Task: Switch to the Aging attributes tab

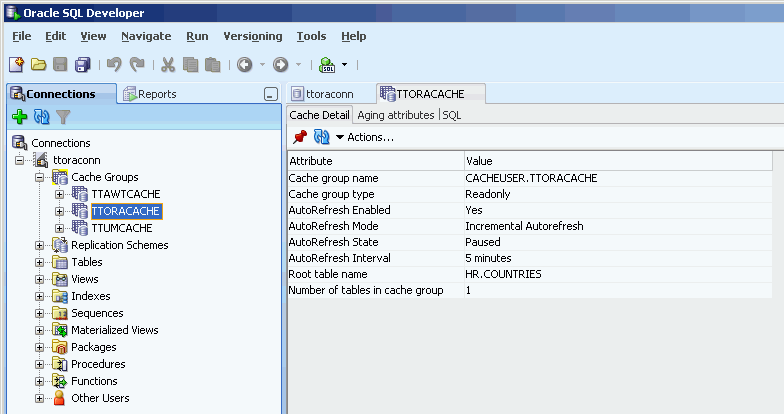Action: [x=396, y=115]
